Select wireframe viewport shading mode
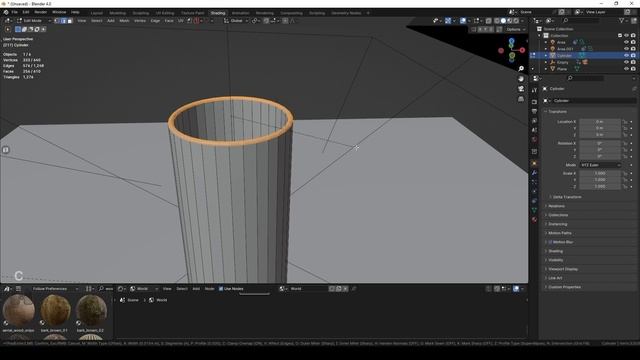Viewport: 640px width, 360px height. tap(497, 20)
